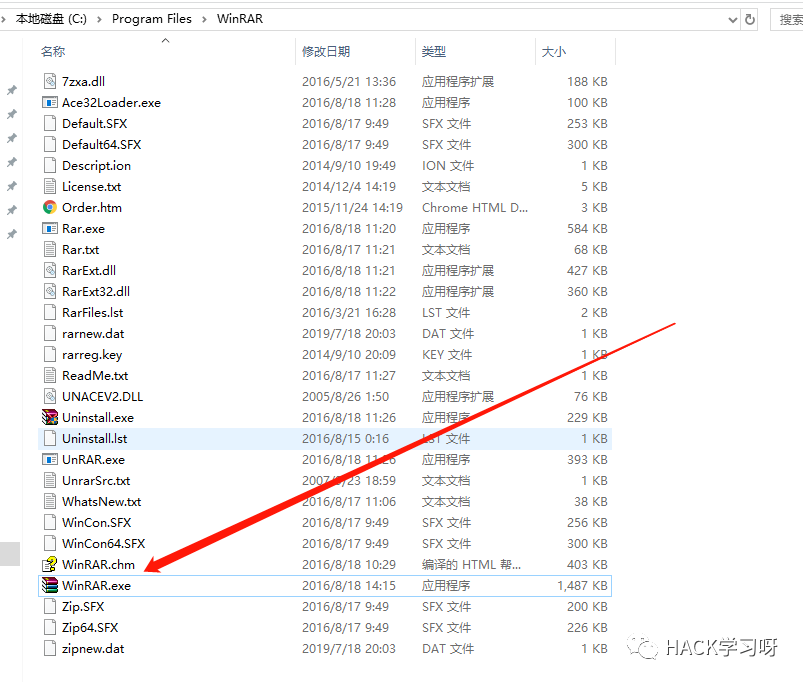
Task: Select the Rar.txt document icon
Action: (50, 249)
